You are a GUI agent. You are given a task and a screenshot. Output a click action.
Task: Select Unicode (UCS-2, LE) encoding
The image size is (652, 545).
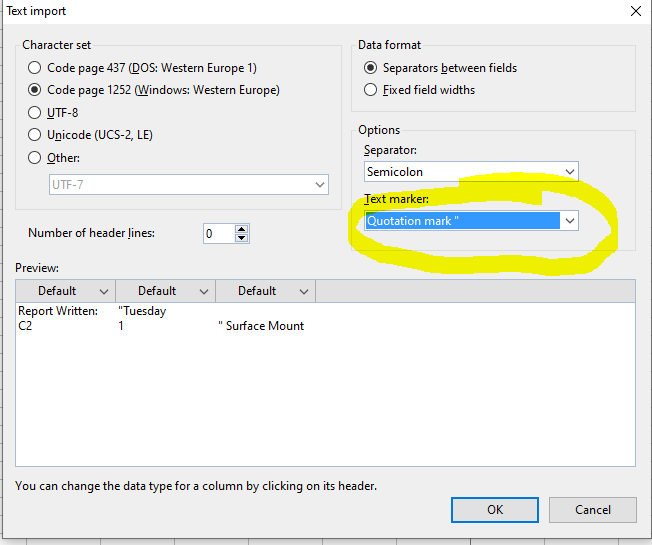click(36, 135)
